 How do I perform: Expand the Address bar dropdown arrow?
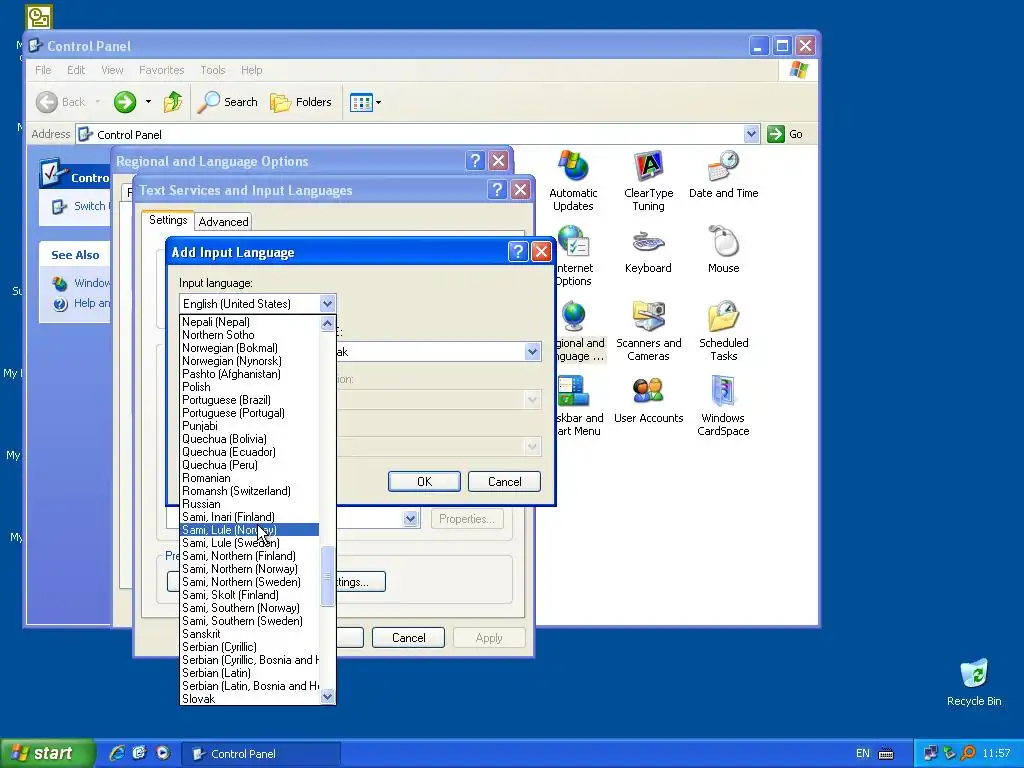(x=751, y=134)
